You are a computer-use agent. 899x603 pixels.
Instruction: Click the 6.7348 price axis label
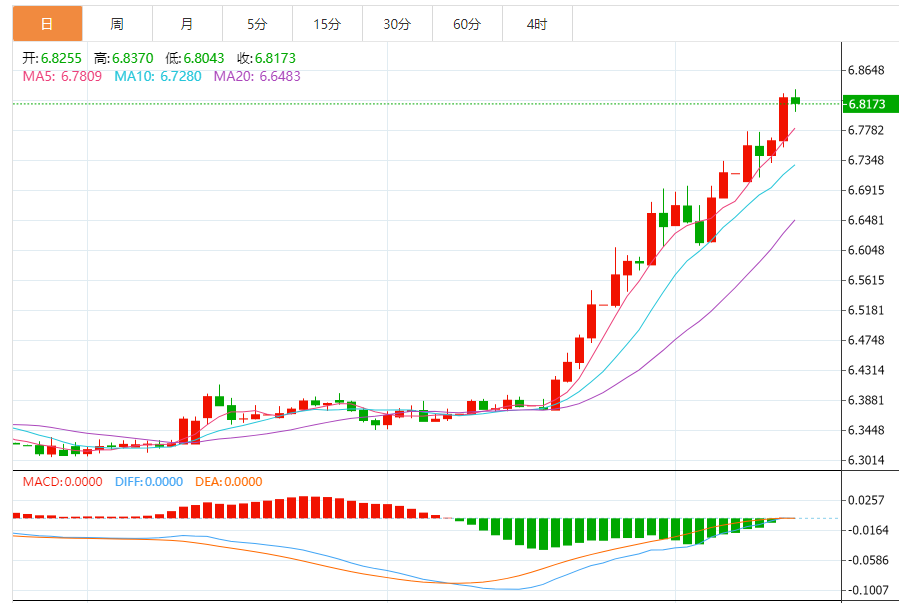tap(866, 160)
